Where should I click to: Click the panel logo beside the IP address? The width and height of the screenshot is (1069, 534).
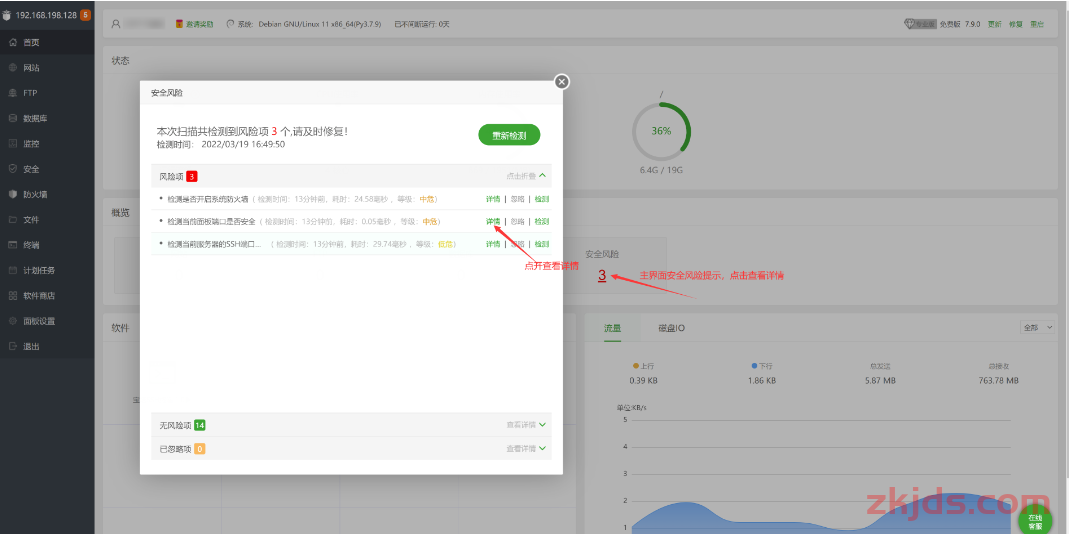tap(7, 14)
